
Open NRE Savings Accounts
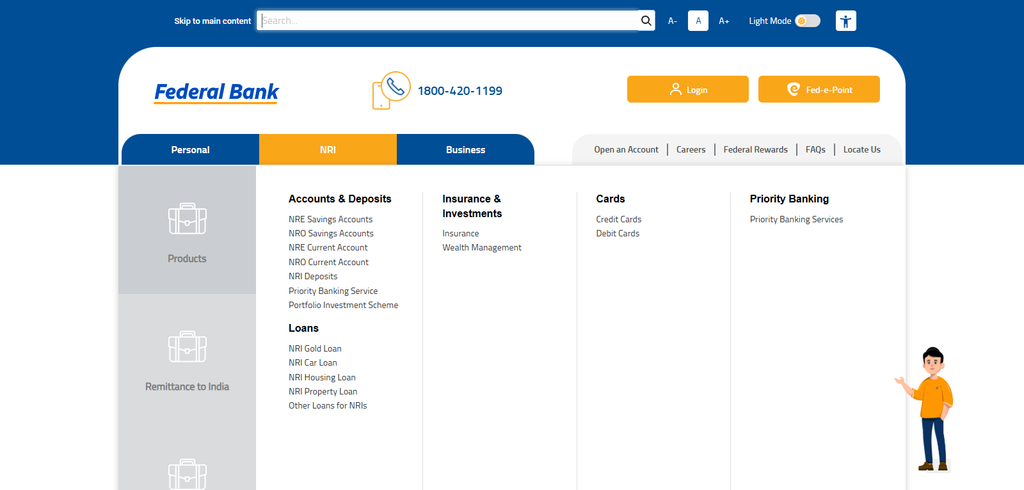330,220
